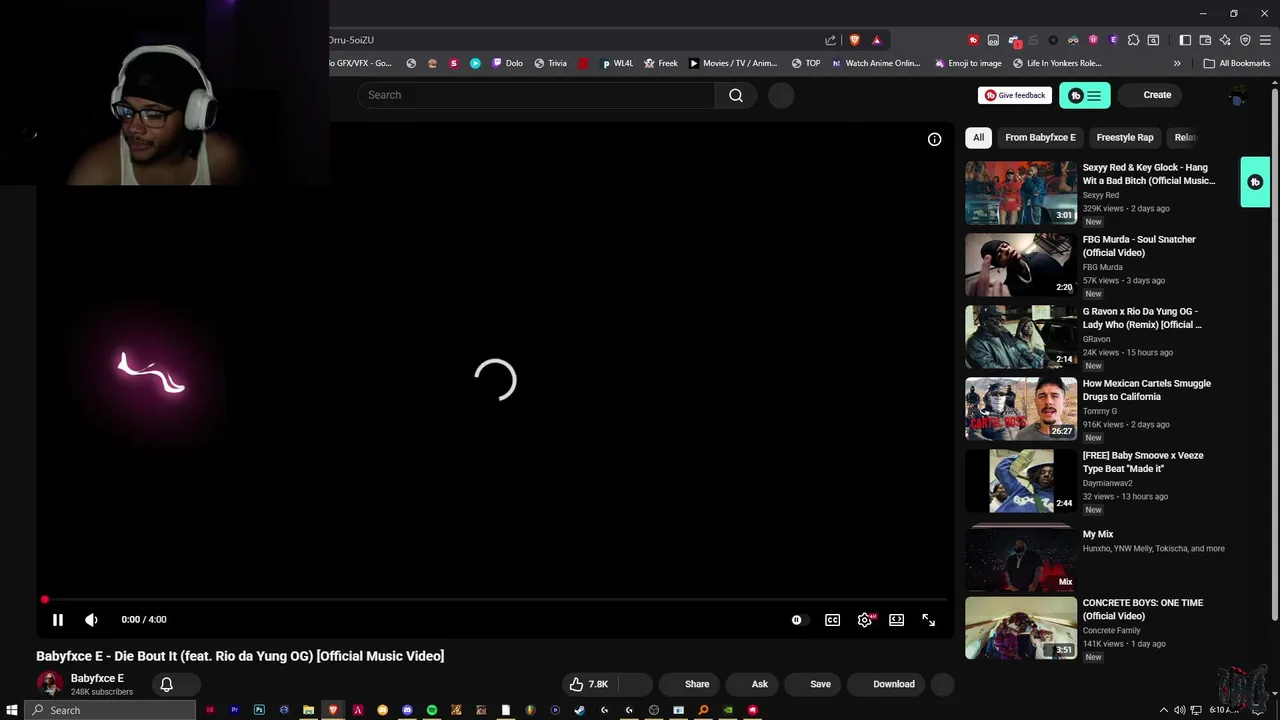Open Babyfxce E channel name link

tap(97, 678)
